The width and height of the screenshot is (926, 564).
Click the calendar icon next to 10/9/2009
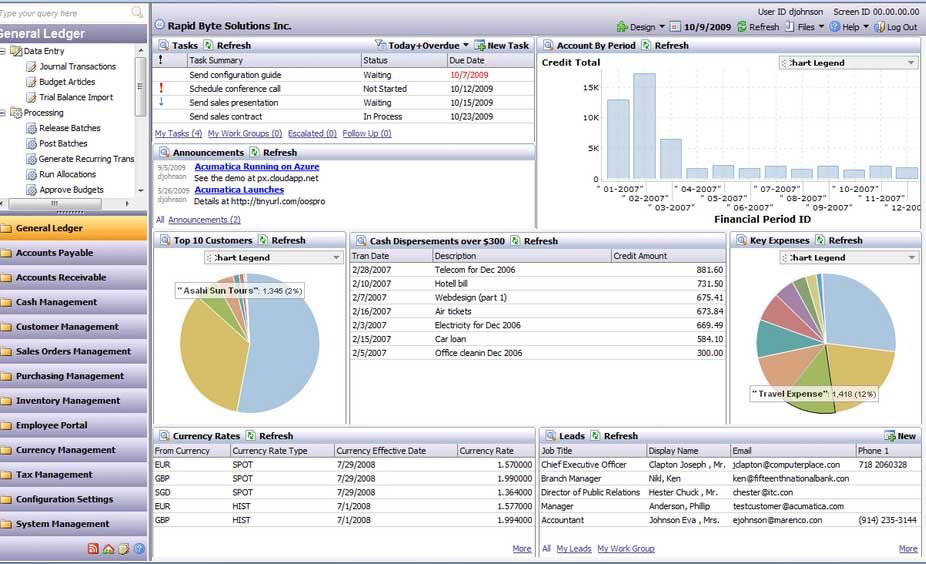tap(675, 27)
